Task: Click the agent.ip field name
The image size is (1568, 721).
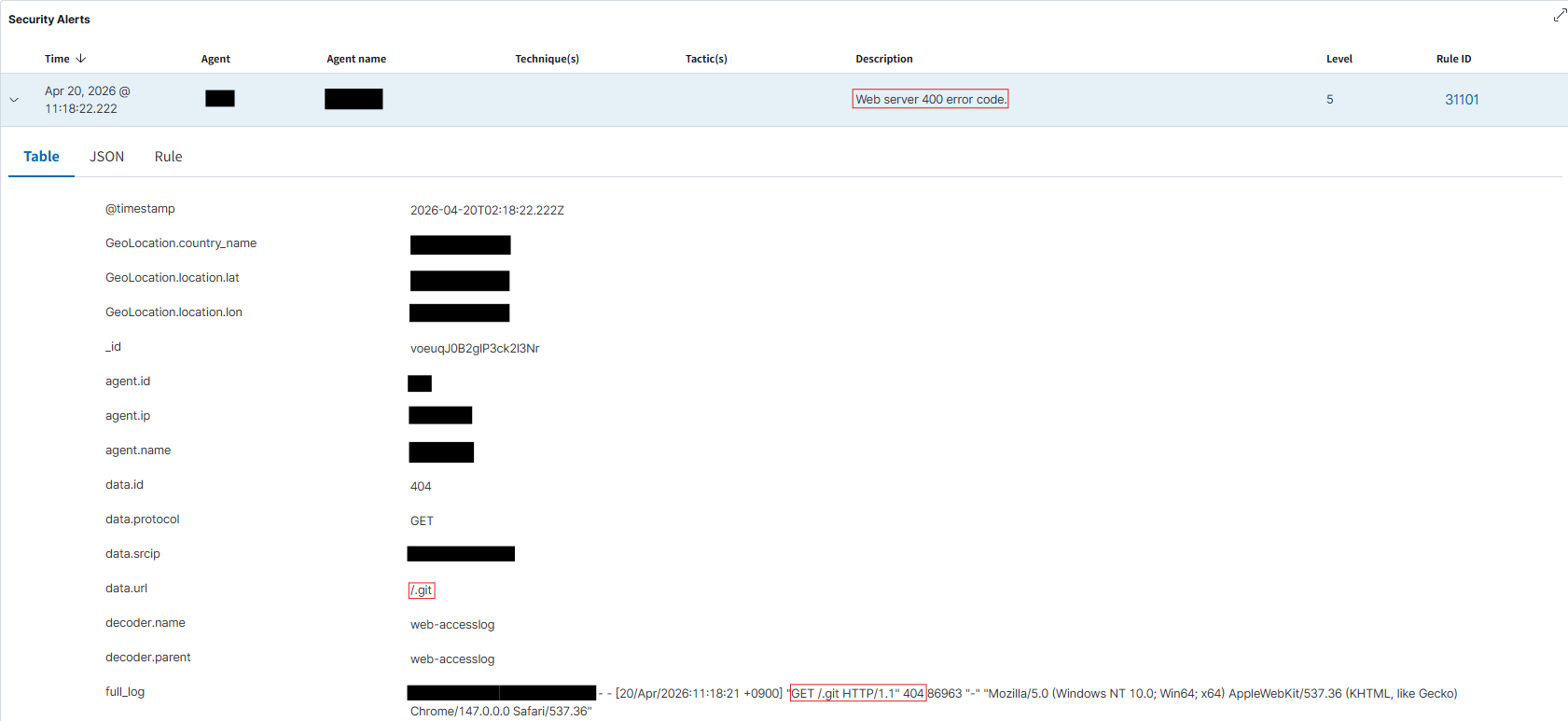Action: click(x=128, y=416)
